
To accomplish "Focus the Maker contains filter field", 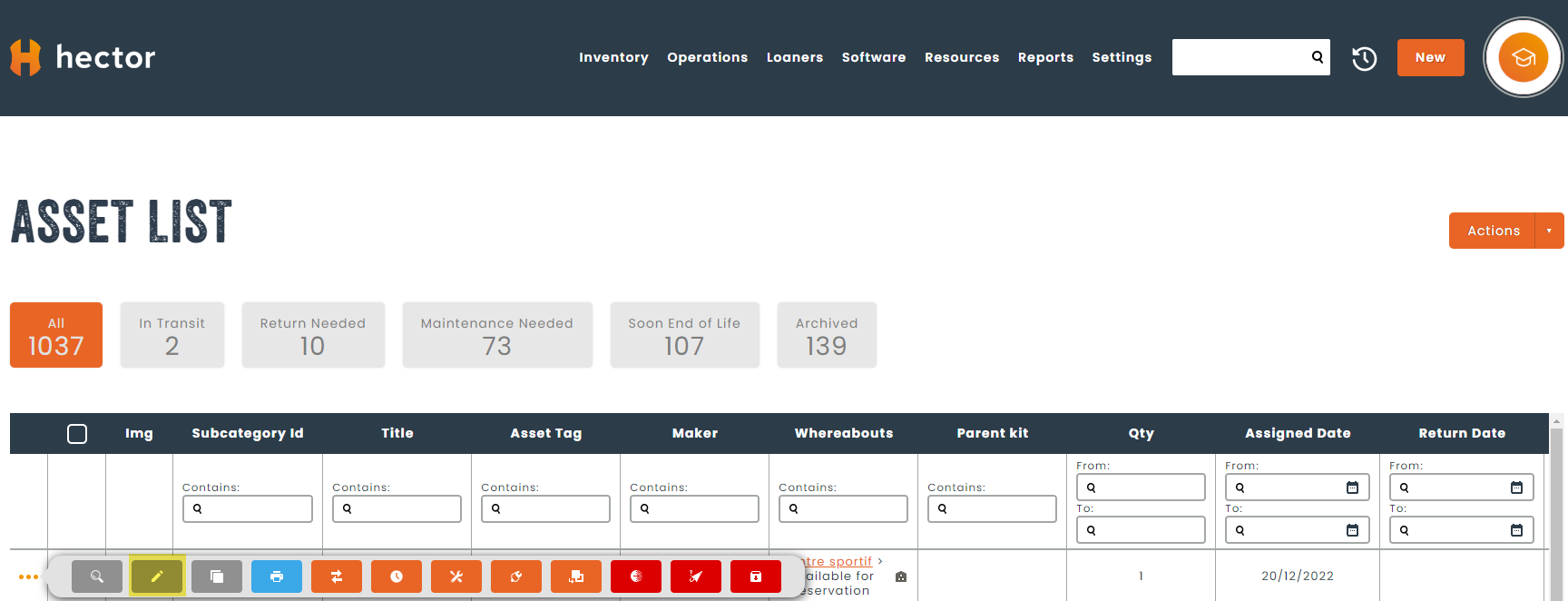I will 694,508.
